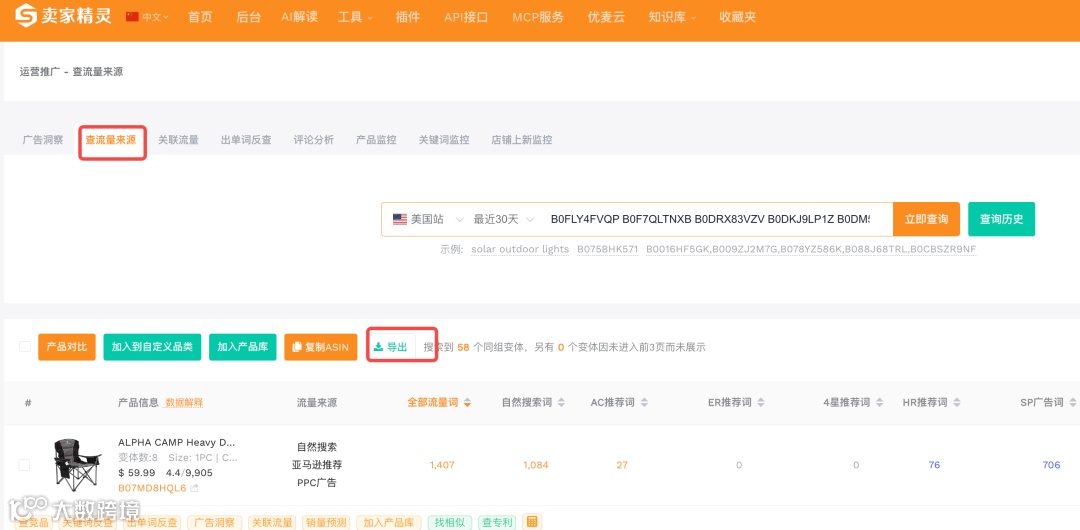The width and height of the screenshot is (1080, 530).
Task: Sort by ER推荐词 column arrows
Action: click(x=761, y=402)
